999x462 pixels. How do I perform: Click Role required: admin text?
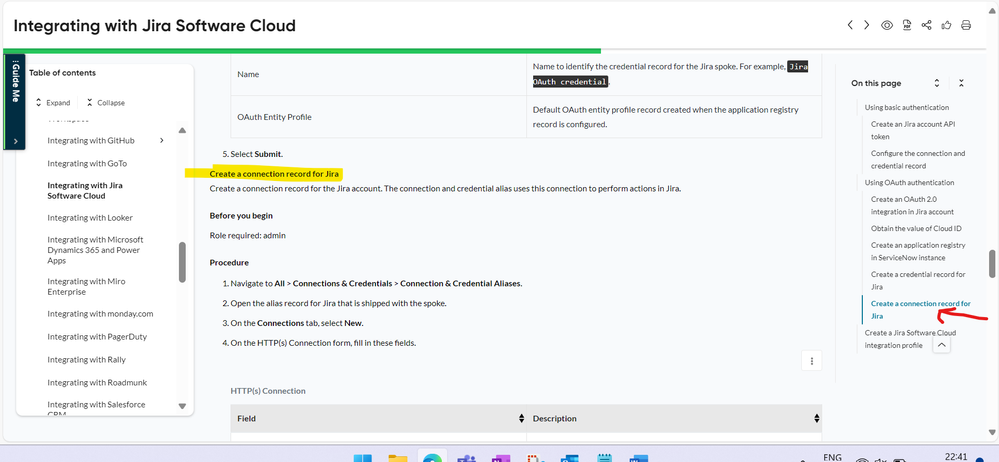tap(247, 235)
